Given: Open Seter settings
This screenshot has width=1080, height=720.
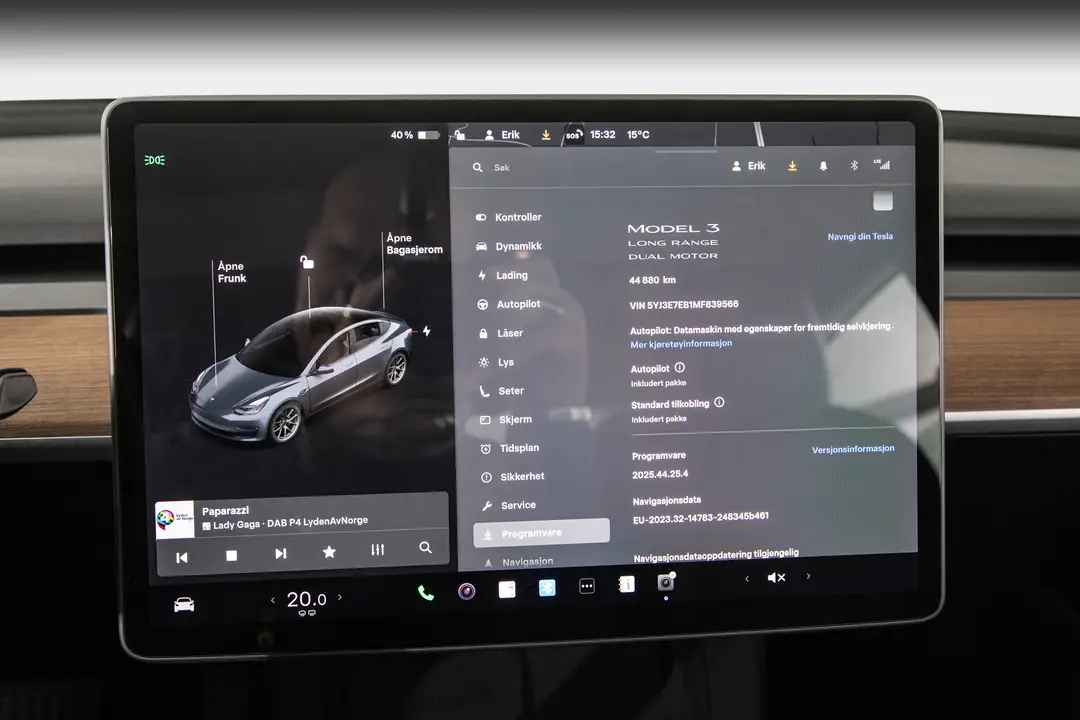Looking at the screenshot, I should pyautogui.click(x=502, y=391).
